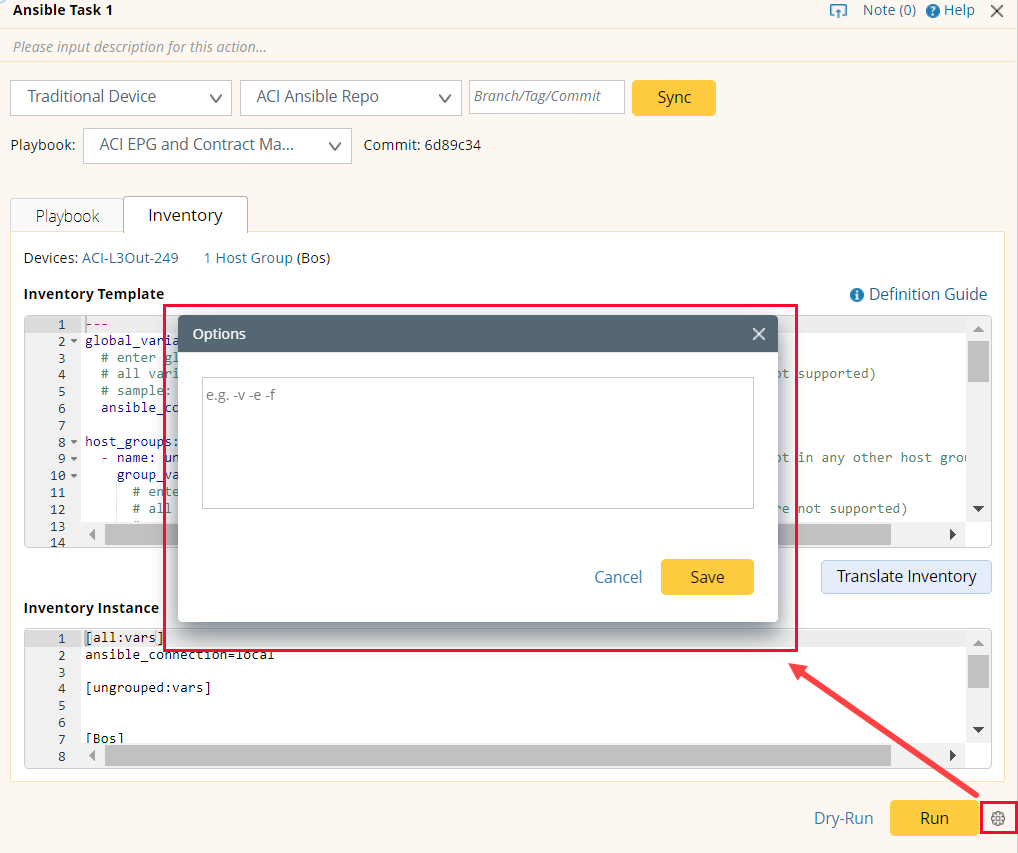
Task: Close the Ansible Task 1 window
Action: pyautogui.click(x=997, y=11)
